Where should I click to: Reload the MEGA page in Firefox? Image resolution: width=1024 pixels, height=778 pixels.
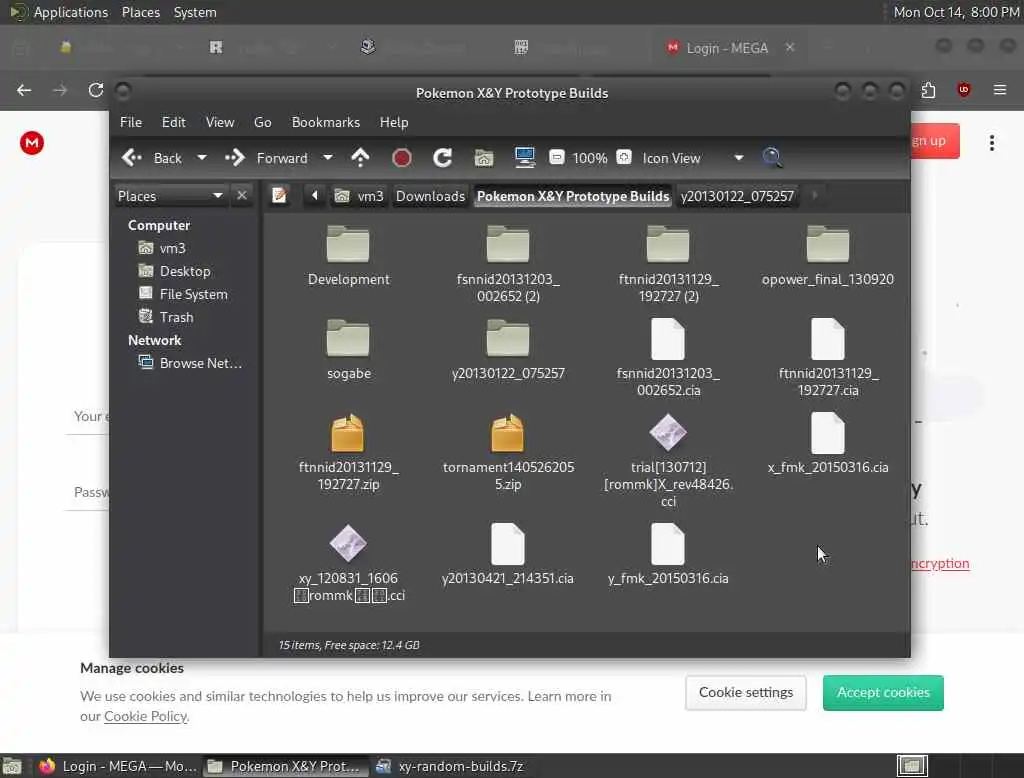click(95, 89)
